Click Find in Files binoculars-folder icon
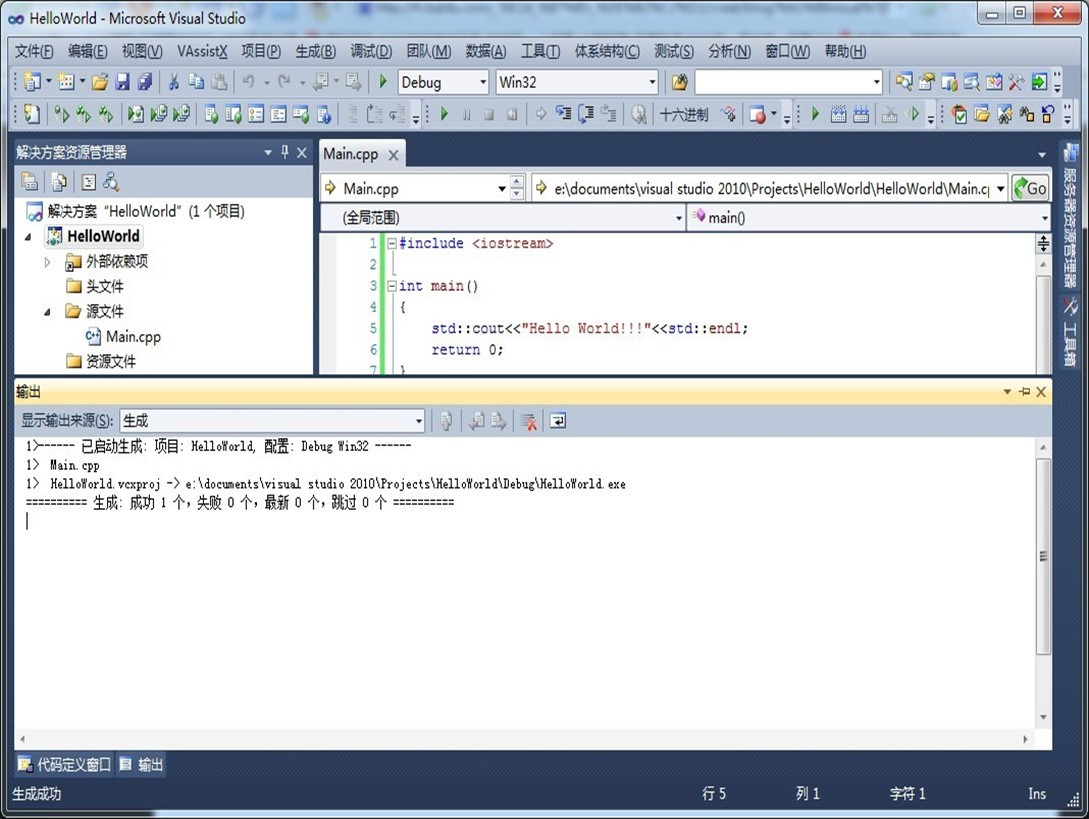The height and width of the screenshot is (819, 1089). pyautogui.click(x=679, y=82)
